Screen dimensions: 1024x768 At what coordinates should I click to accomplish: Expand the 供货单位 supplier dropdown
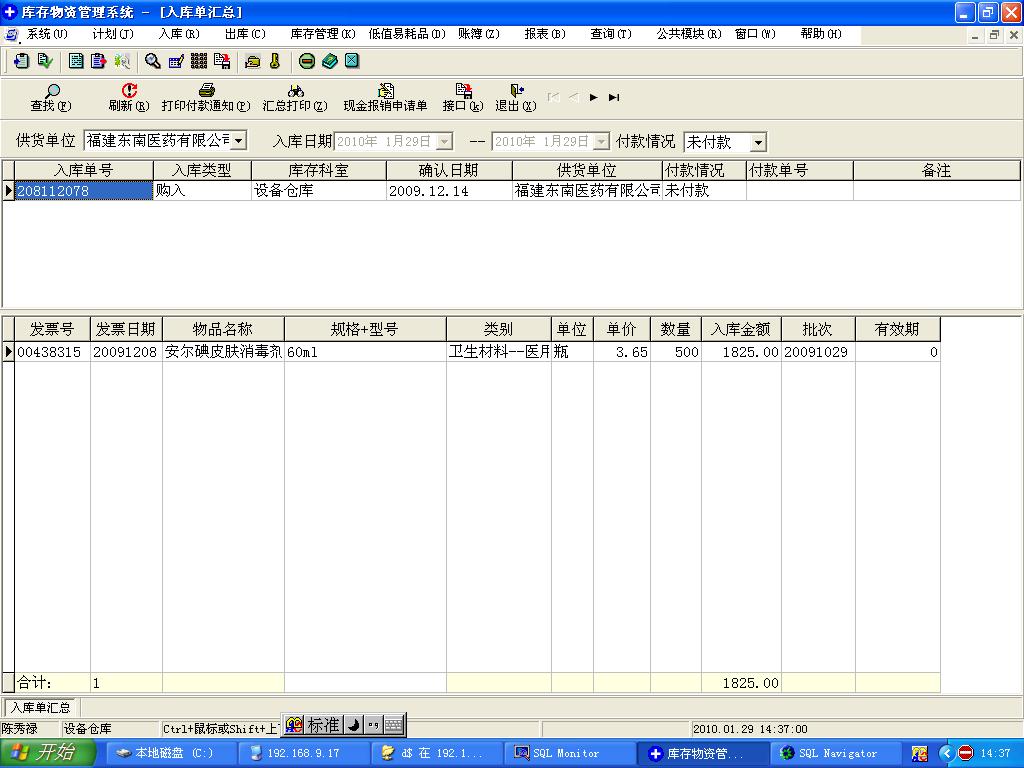coord(238,142)
